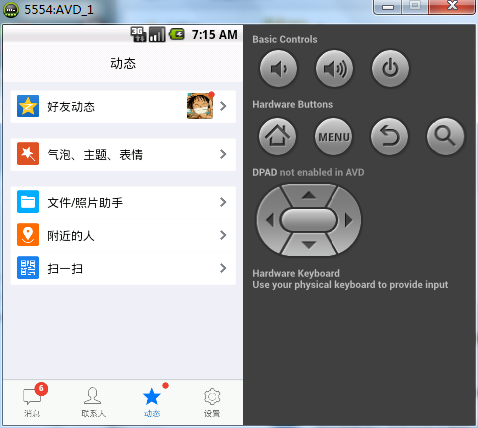Expand 好友动态 row chevron
Image resolution: width=478 pixels, height=428 pixels.
click(x=223, y=106)
